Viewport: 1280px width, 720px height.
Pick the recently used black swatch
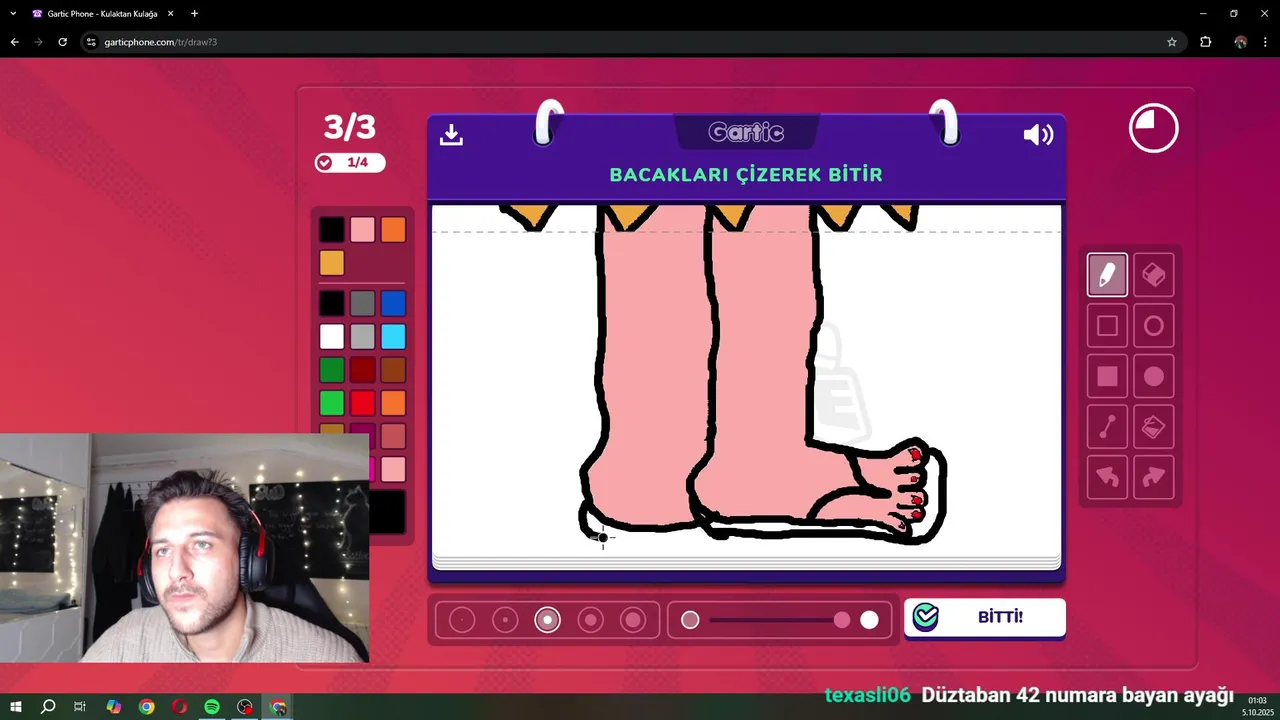(x=332, y=230)
